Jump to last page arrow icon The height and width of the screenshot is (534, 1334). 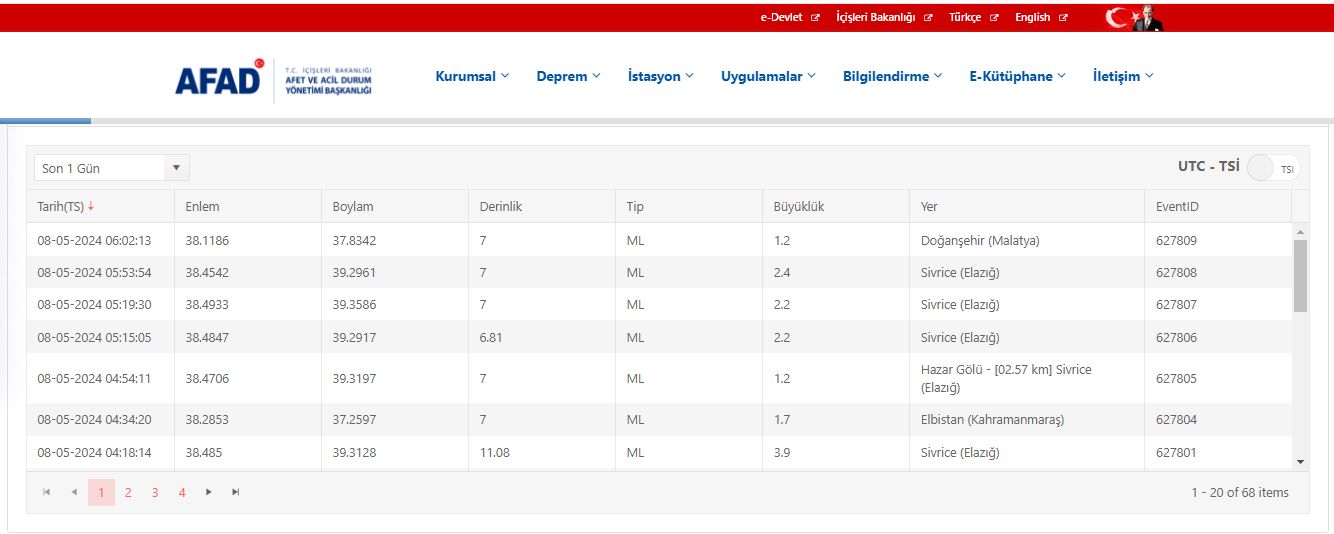point(235,492)
